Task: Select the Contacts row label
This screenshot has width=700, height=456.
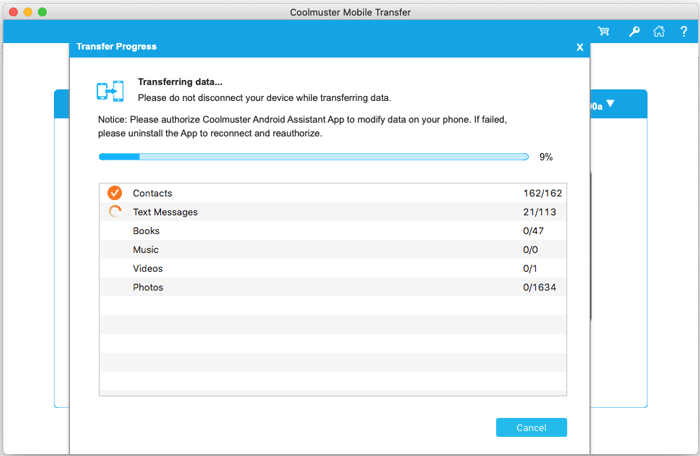Action: coord(152,193)
